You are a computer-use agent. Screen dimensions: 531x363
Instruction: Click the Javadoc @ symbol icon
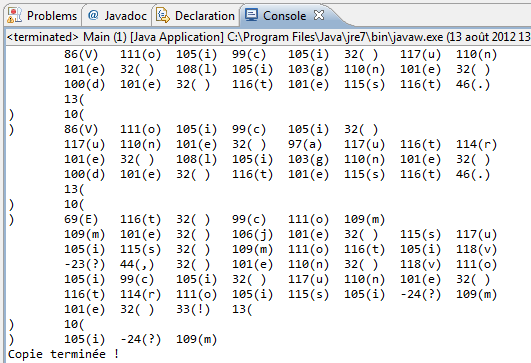click(x=93, y=15)
